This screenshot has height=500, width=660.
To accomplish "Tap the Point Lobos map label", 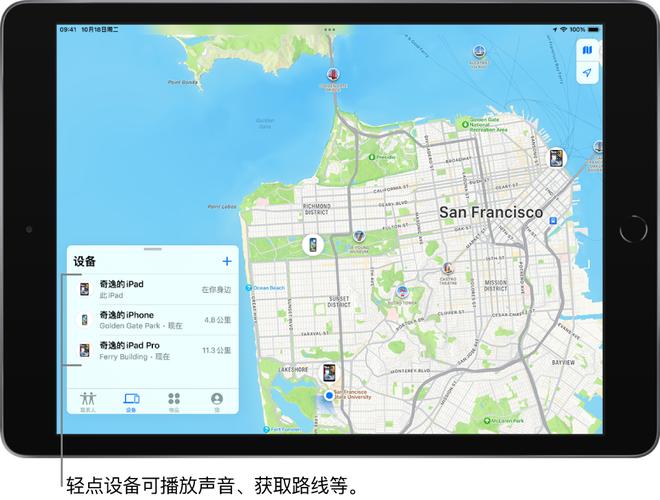I will click(222, 207).
